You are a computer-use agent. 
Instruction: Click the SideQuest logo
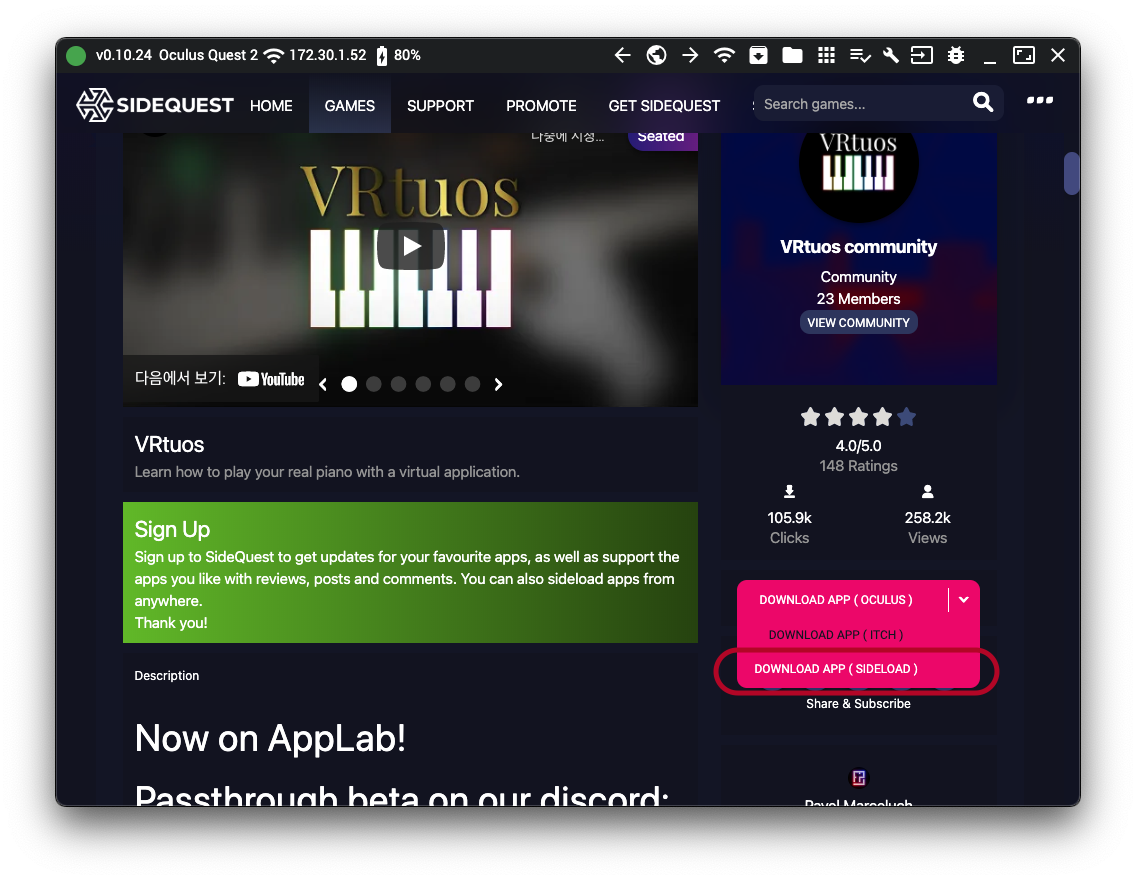tap(155, 105)
